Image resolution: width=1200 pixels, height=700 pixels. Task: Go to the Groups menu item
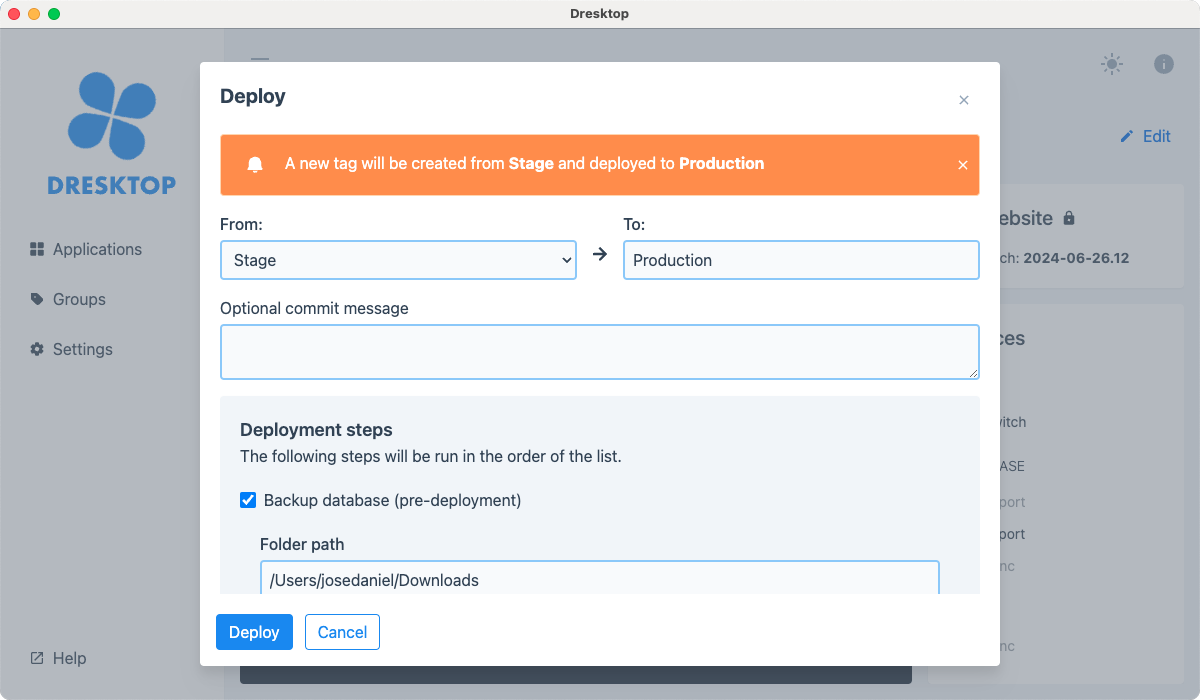point(79,299)
